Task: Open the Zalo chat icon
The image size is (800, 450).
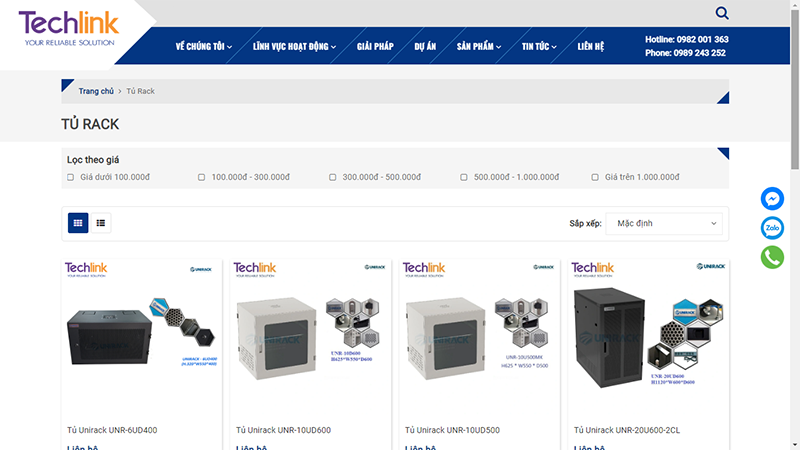Action: [772, 228]
